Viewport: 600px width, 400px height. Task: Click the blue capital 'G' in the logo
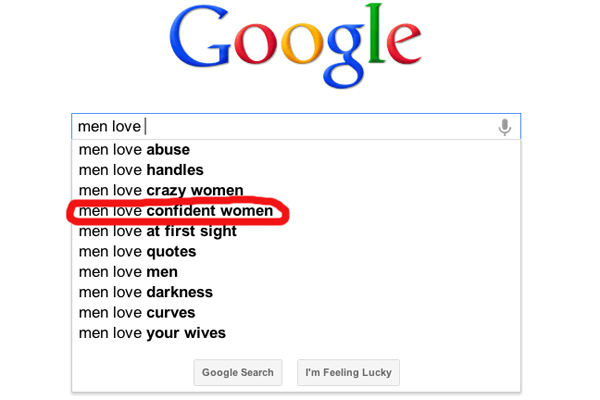pyautogui.click(x=200, y=36)
